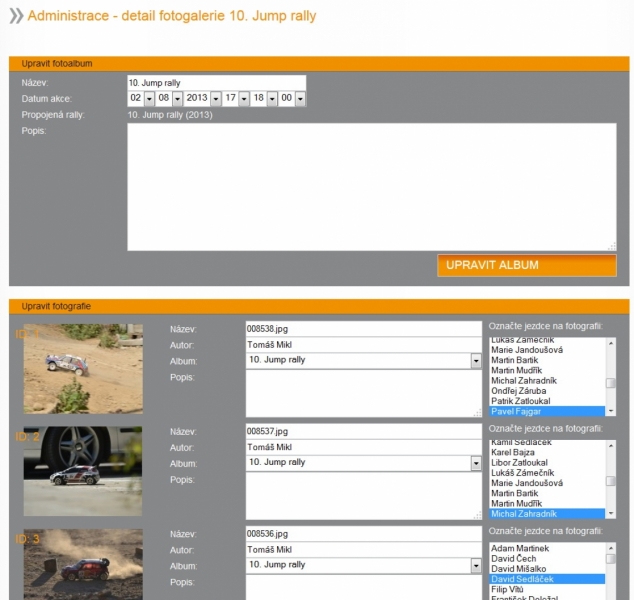This screenshot has height=600, width=634.
Task: Click scrollbar thumb of photo 1 rider list
Action: [611, 383]
